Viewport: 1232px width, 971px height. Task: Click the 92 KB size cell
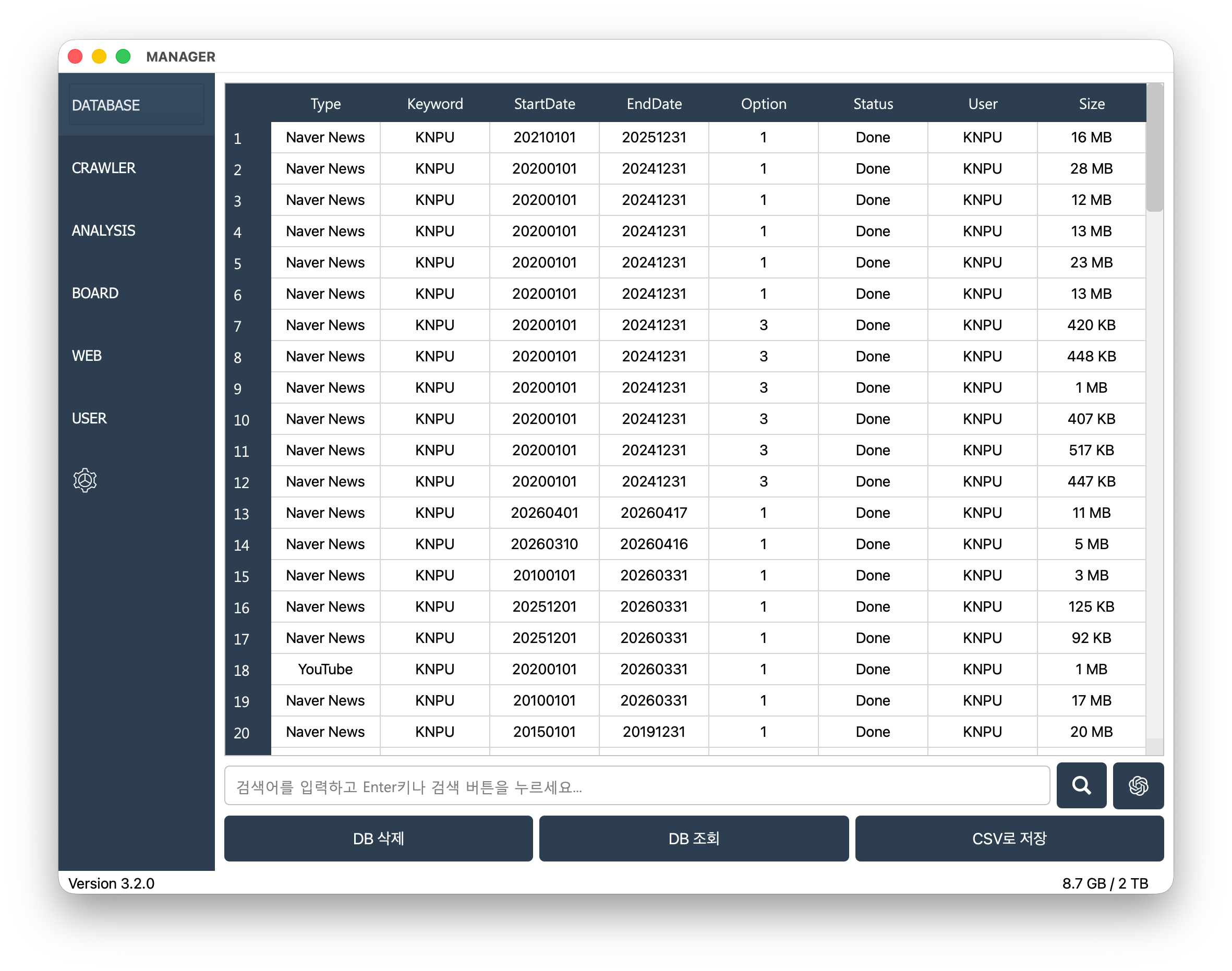(1091, 638)
